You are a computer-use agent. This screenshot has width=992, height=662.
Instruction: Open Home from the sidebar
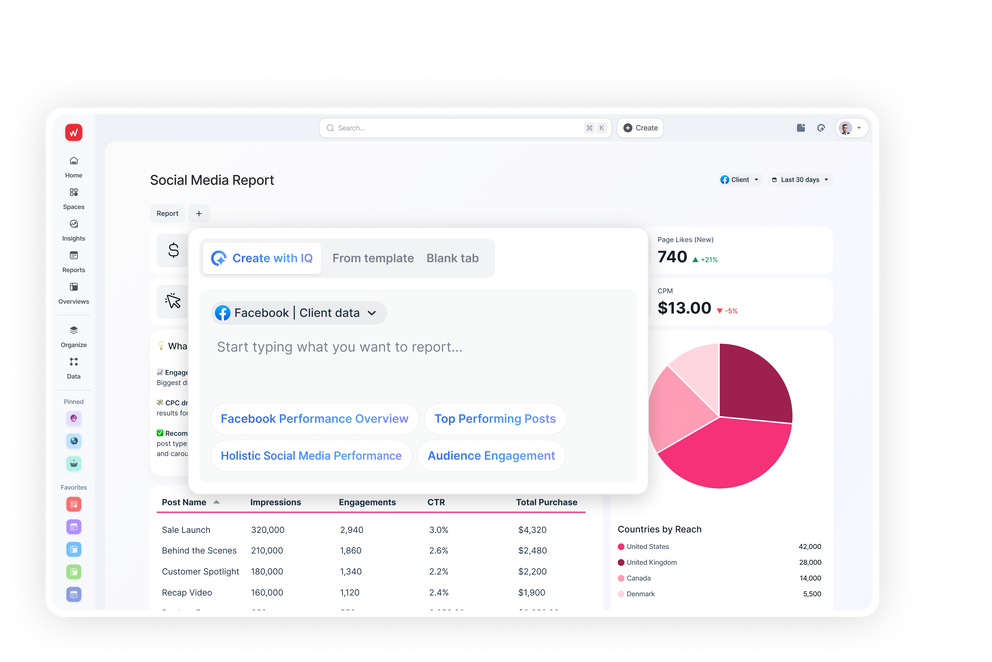coord(74,166)
